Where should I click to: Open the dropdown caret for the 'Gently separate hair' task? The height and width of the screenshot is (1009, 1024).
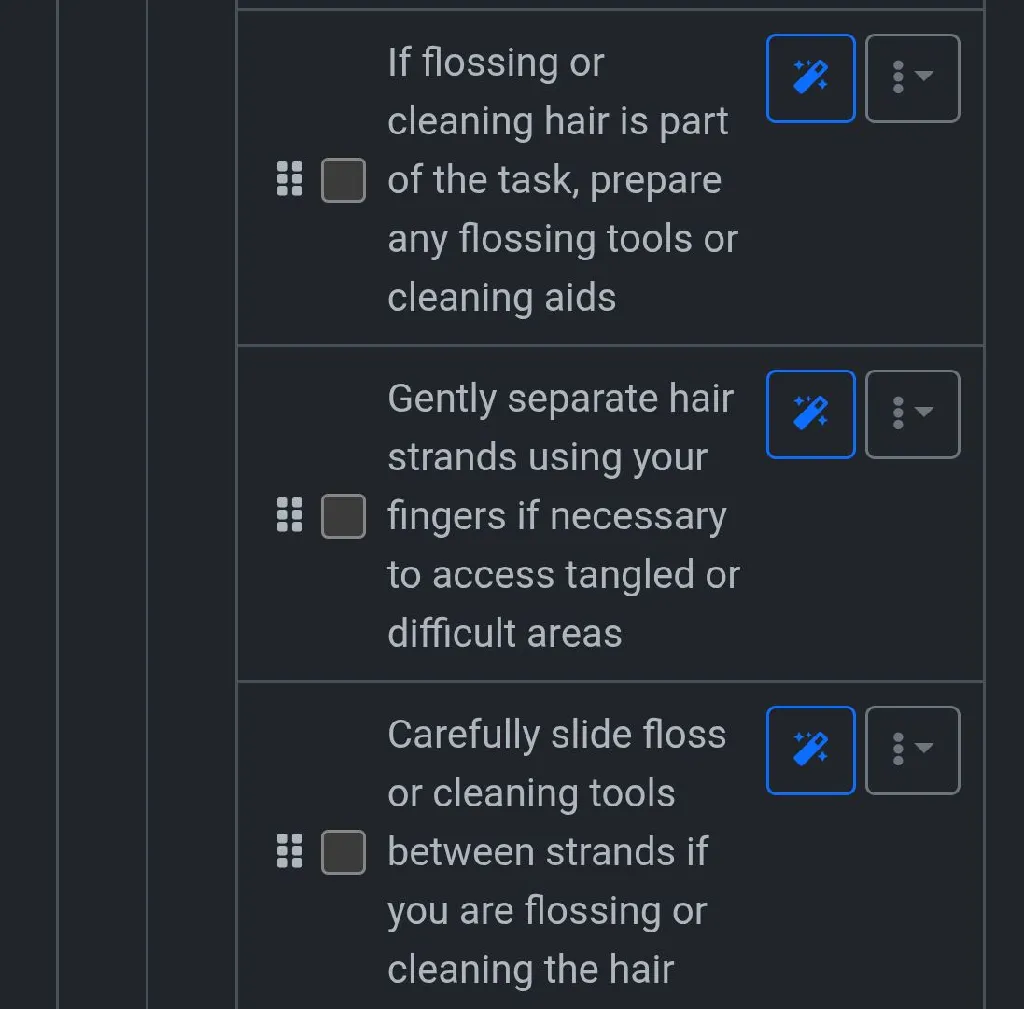pos(925,413)
